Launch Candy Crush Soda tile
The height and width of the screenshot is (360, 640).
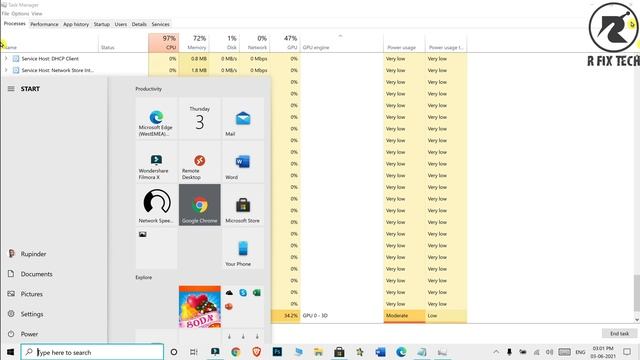200,307
